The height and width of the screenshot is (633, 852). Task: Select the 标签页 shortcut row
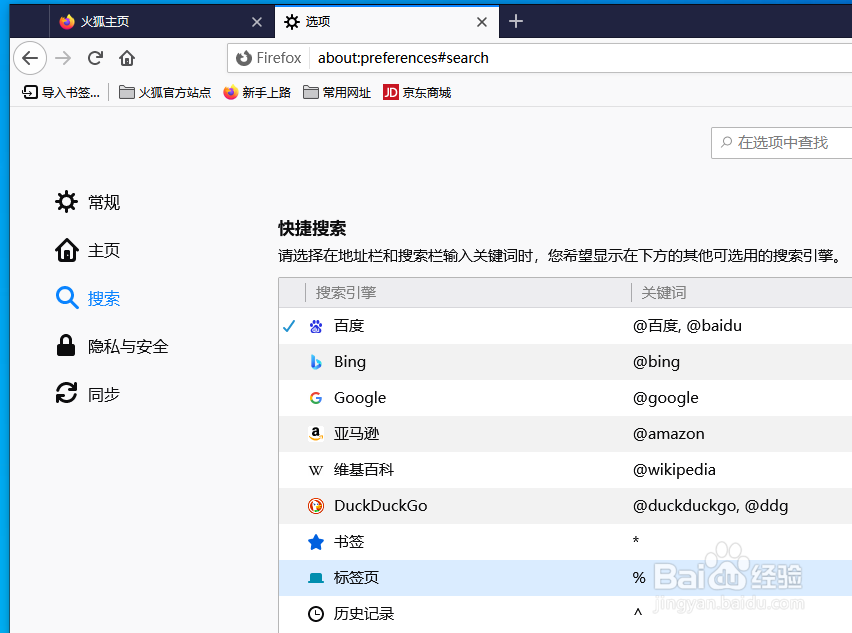coord(565,578)
